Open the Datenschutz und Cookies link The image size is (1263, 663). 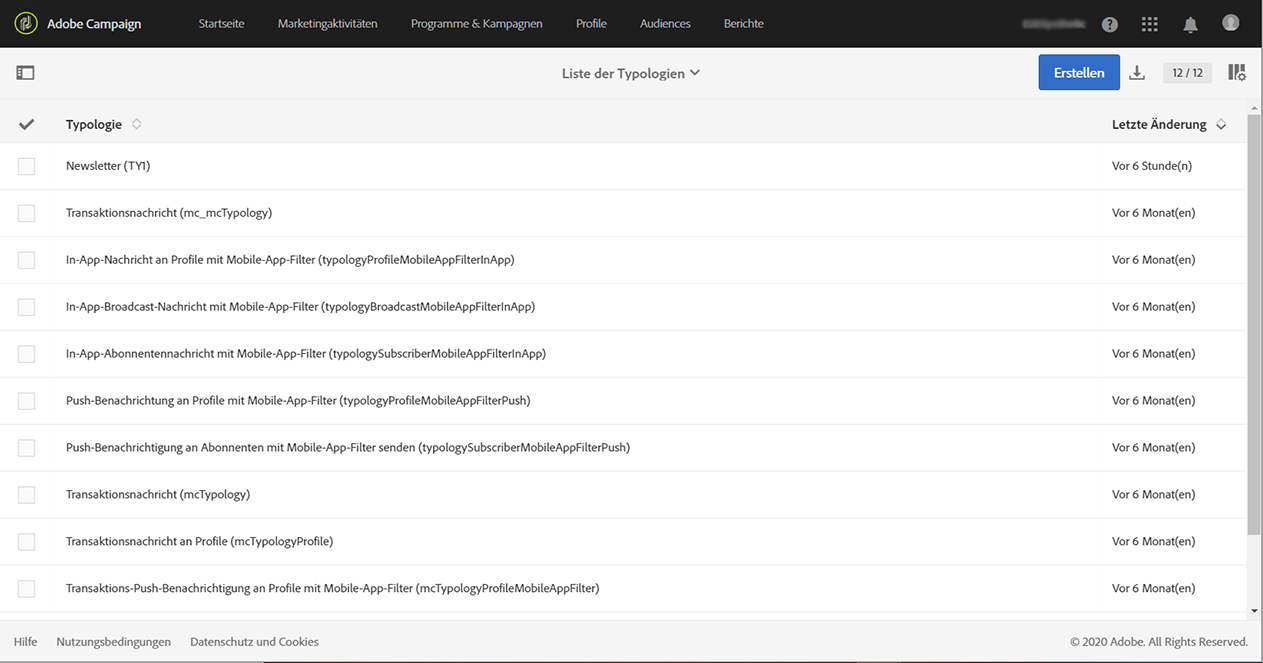(x=254, y=642)
